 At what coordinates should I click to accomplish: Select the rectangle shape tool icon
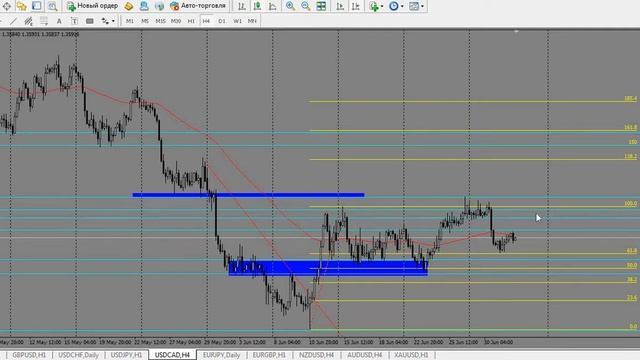90,21
